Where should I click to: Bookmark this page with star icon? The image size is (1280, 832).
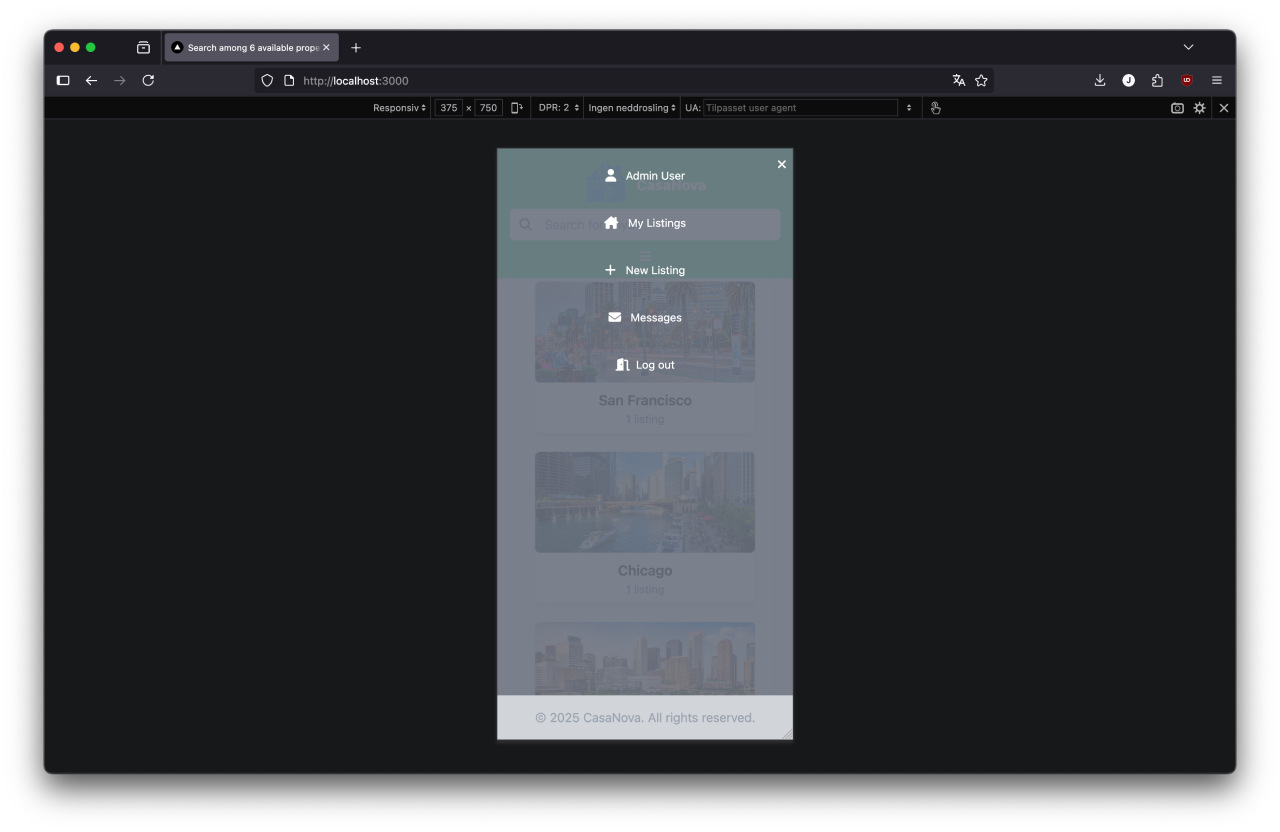981,80
